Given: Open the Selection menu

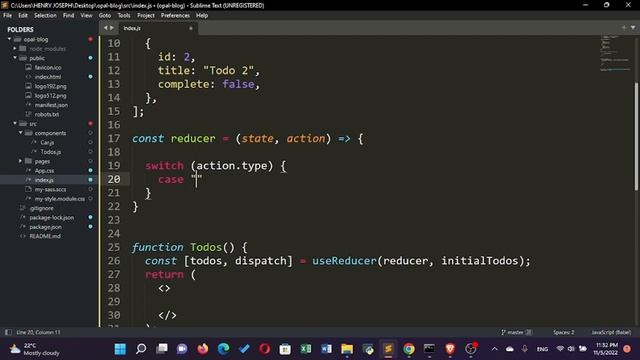Looking at the screenshot, I should tap(45, 16).
